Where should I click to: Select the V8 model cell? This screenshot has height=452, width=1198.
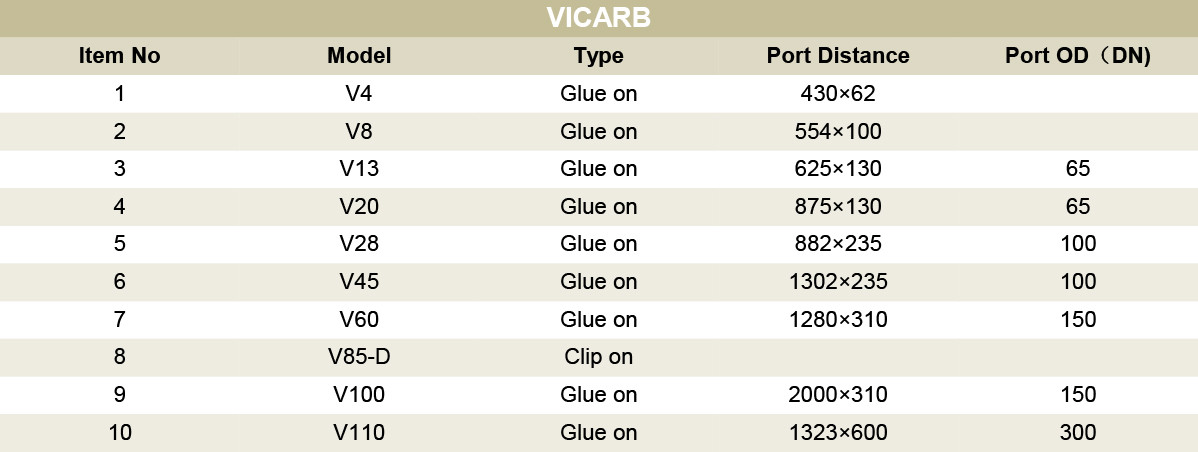point(359,131)
